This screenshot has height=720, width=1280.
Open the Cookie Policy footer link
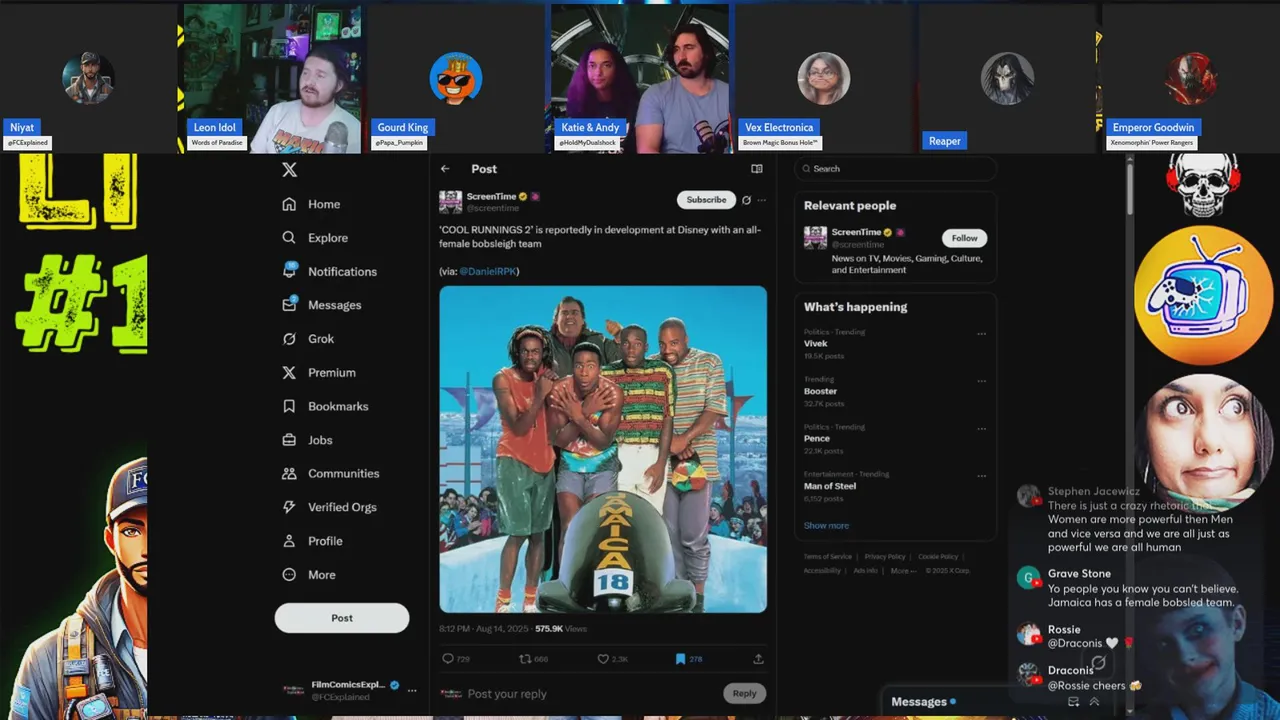(938, 557)
